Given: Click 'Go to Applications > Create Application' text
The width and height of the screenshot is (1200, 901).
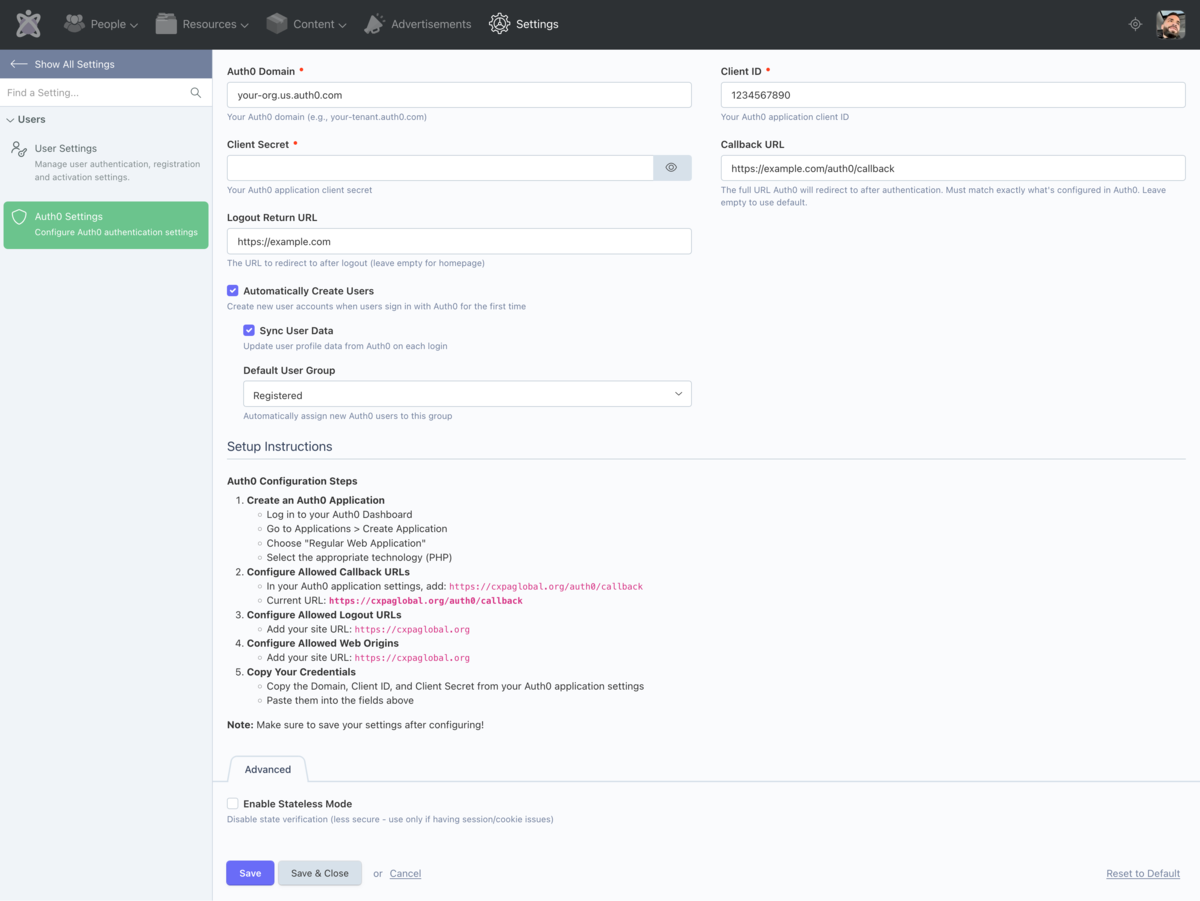Looking at the screenshot, I should click(x=357, y=529).
